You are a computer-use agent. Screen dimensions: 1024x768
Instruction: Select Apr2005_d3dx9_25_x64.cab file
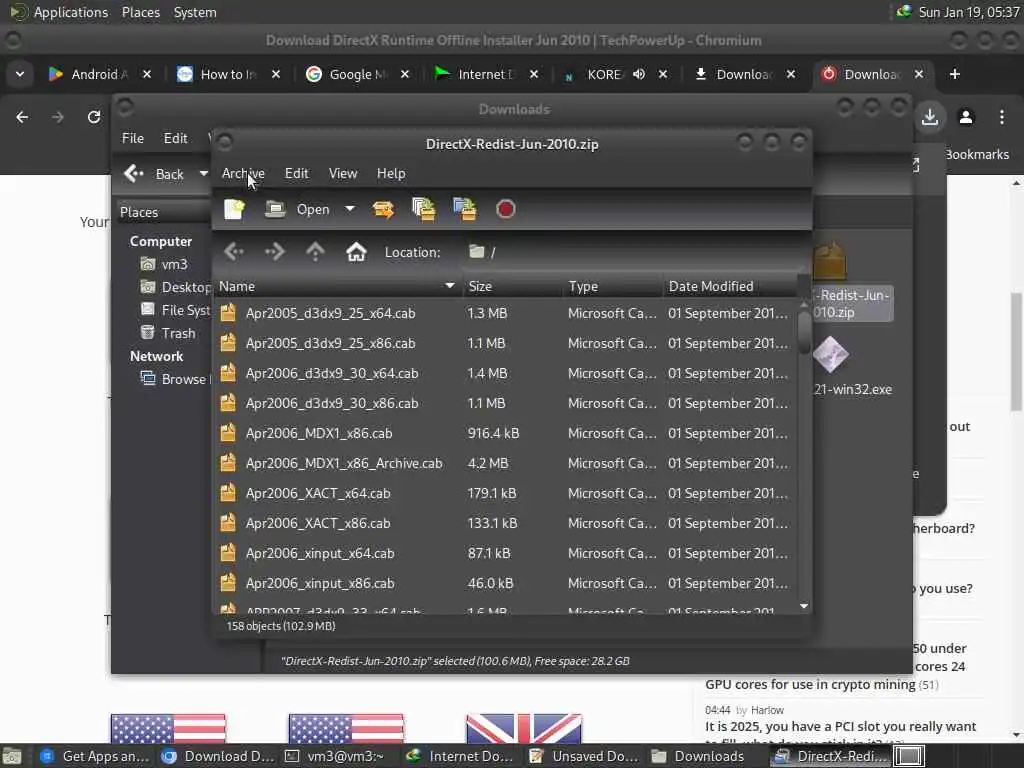[504, 313]
